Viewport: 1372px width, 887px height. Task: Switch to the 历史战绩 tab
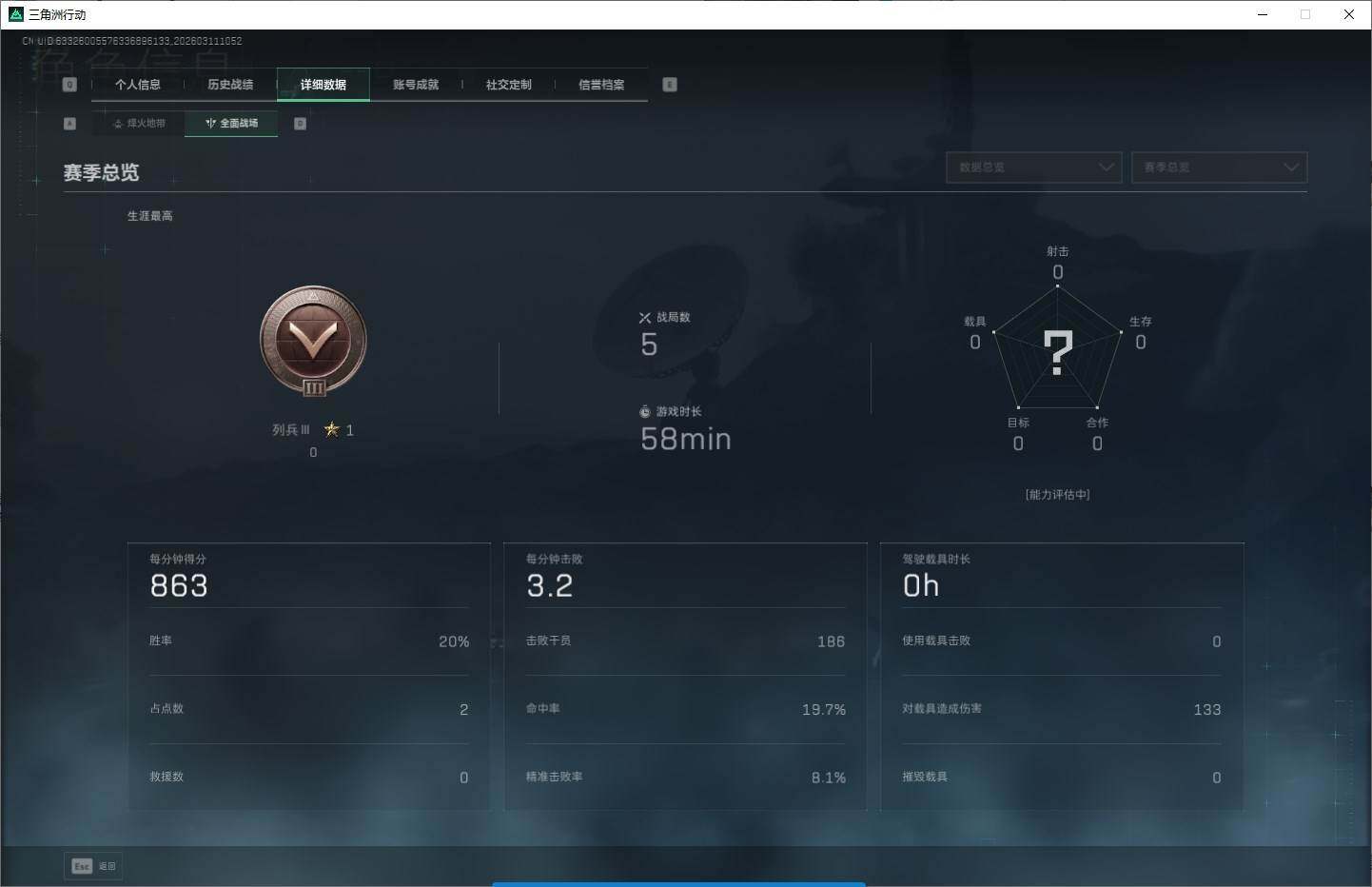[230, 85]
